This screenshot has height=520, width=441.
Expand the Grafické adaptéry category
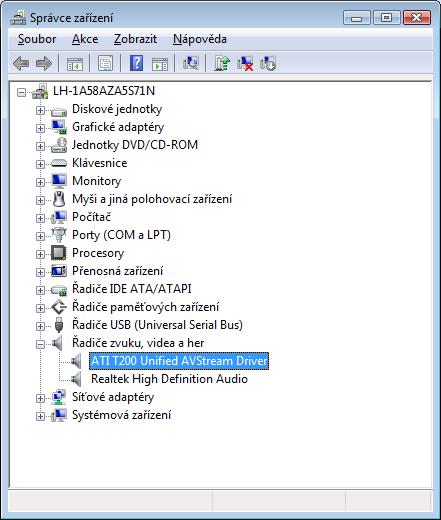[40, 128]
